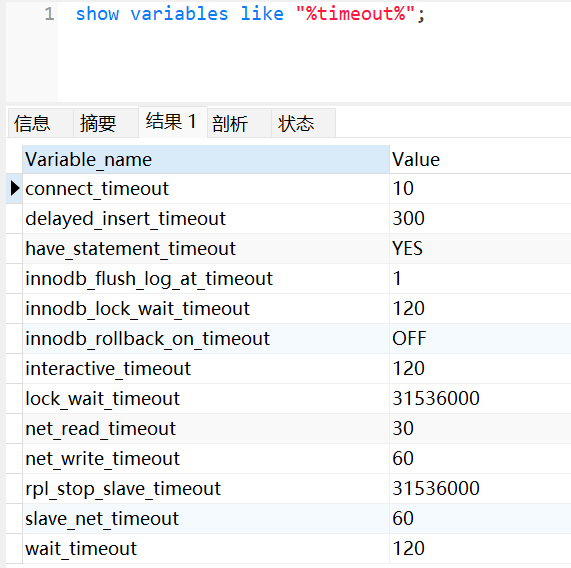This screenshot has height=568, width=571.
Task: Click the Value column header
Action: tap(480, 159)
